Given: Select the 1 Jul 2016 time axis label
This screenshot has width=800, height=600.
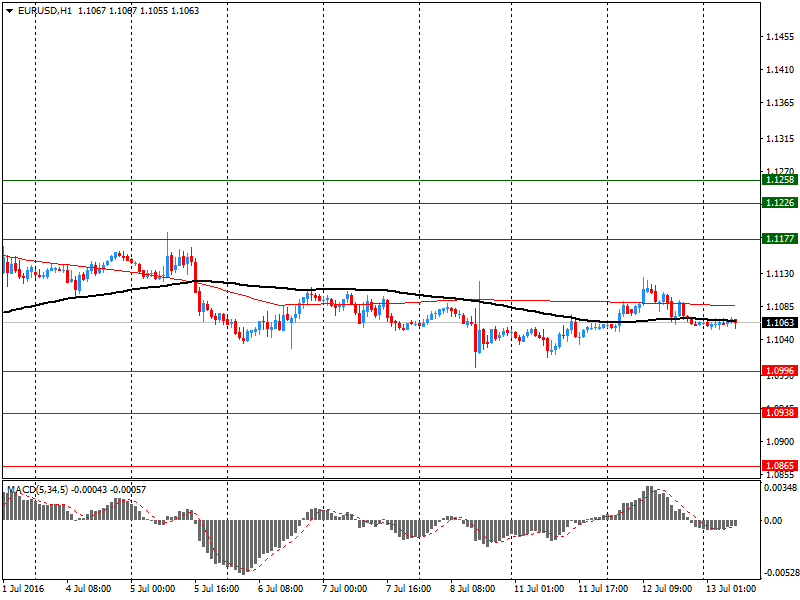Looking at the screenshot, I should coord(24,589).
